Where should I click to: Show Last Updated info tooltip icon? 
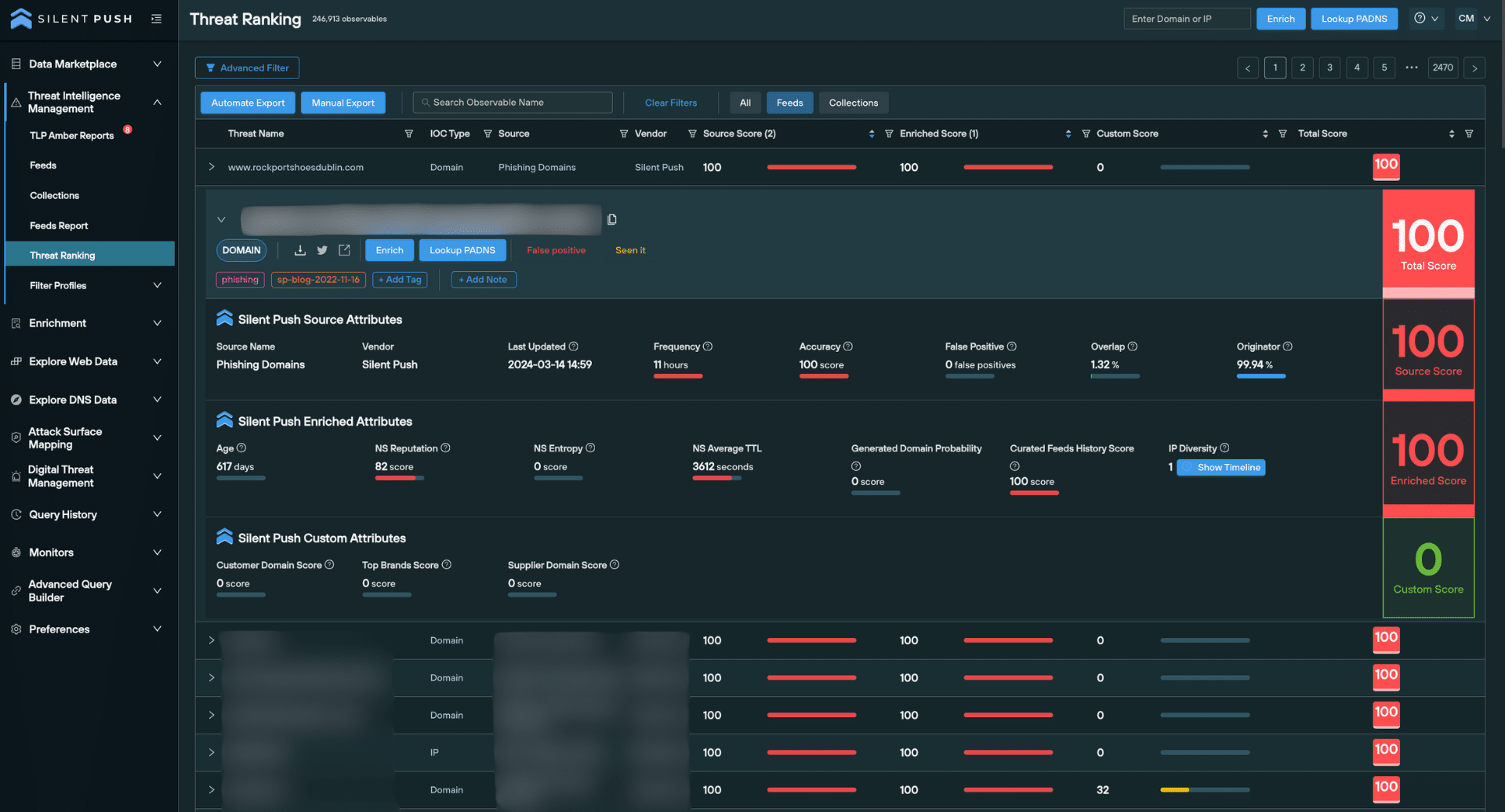pyautogui.click(x=574, y=346)
